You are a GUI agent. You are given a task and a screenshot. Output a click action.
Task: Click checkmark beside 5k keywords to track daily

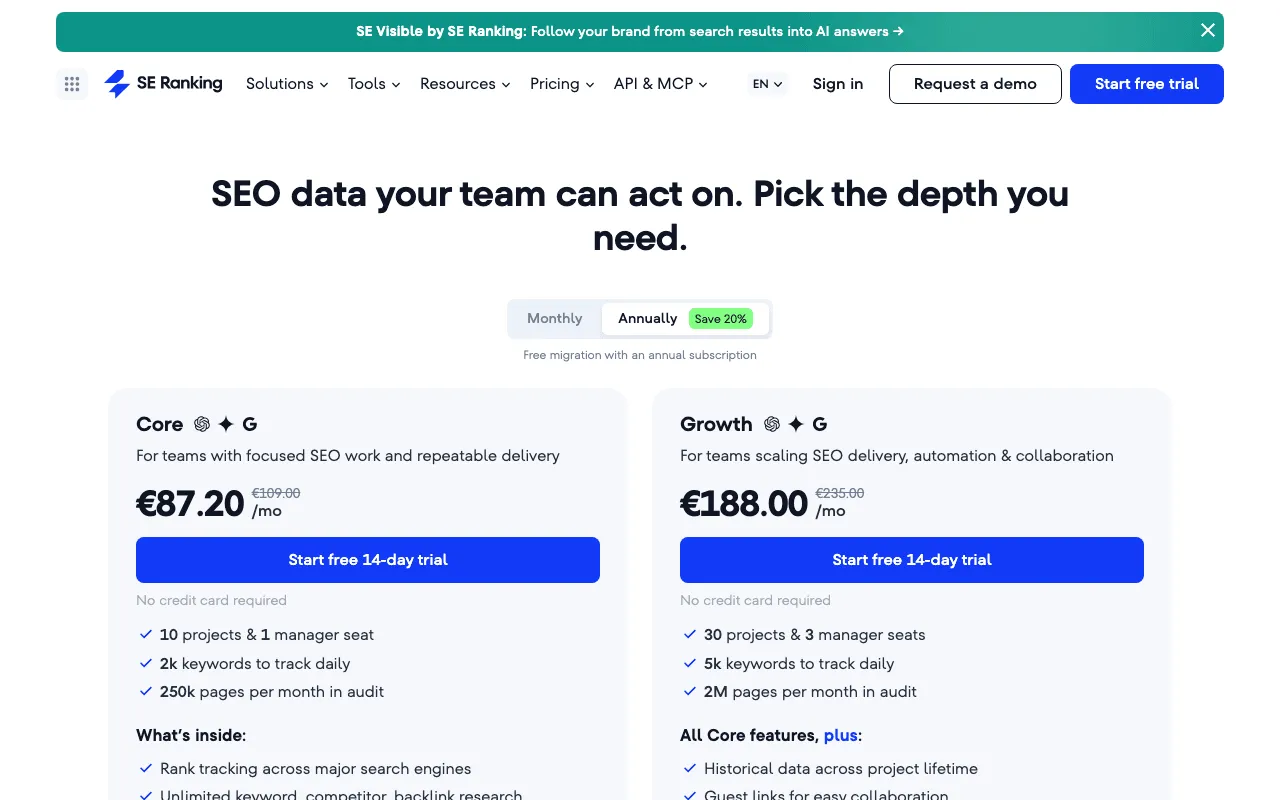(690, 663)
